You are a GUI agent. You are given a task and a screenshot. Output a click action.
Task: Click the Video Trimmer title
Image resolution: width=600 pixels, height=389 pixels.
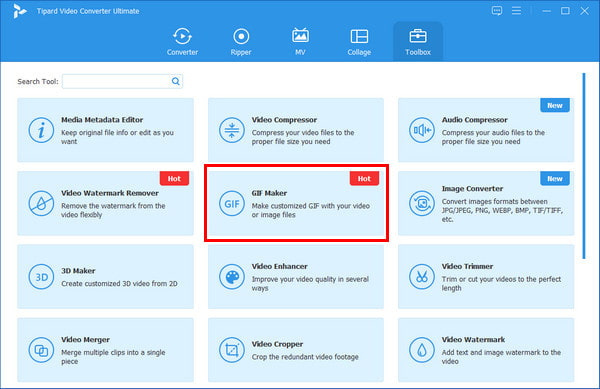467,266
